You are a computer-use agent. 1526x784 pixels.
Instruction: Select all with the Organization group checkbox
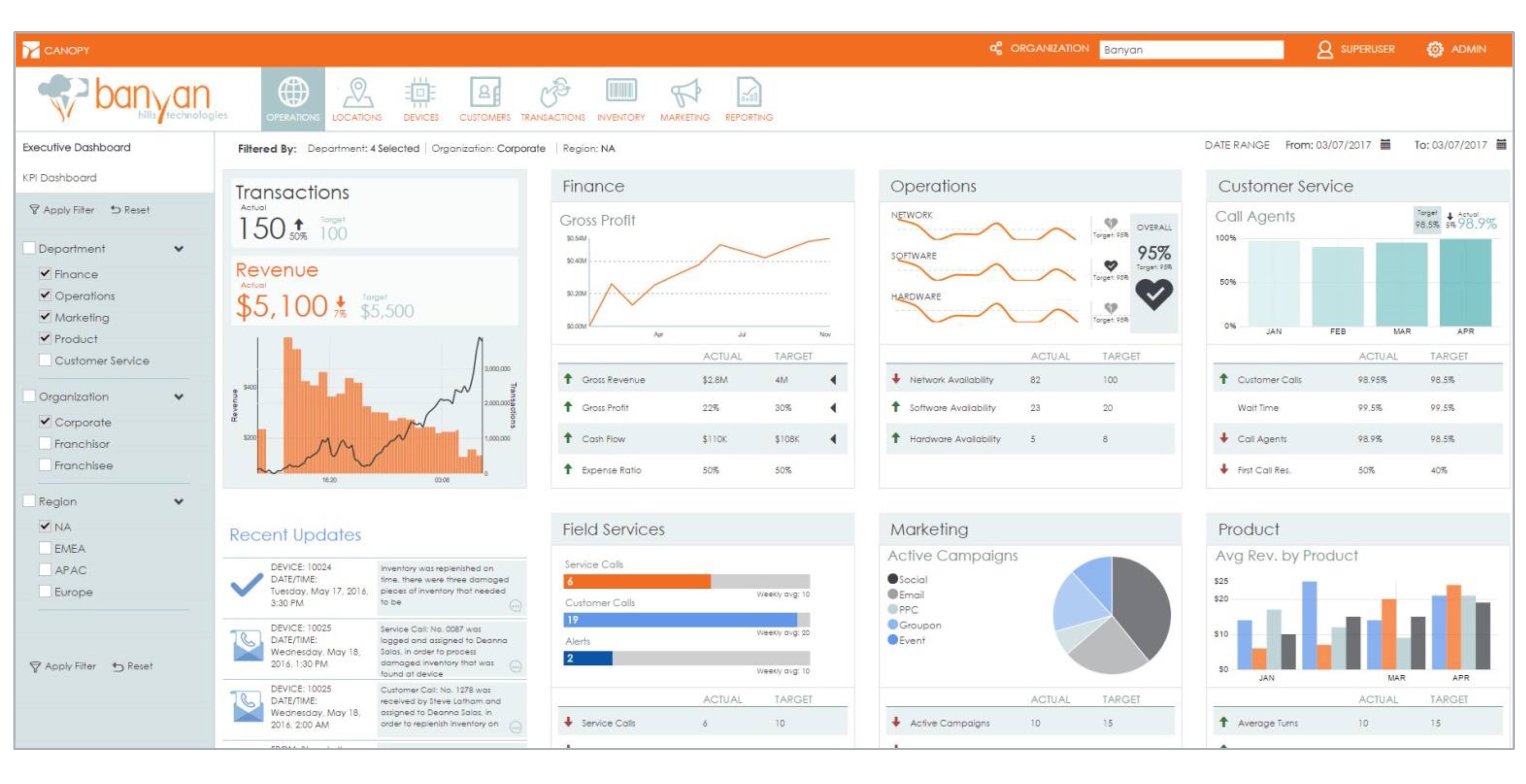click(29, 396)
